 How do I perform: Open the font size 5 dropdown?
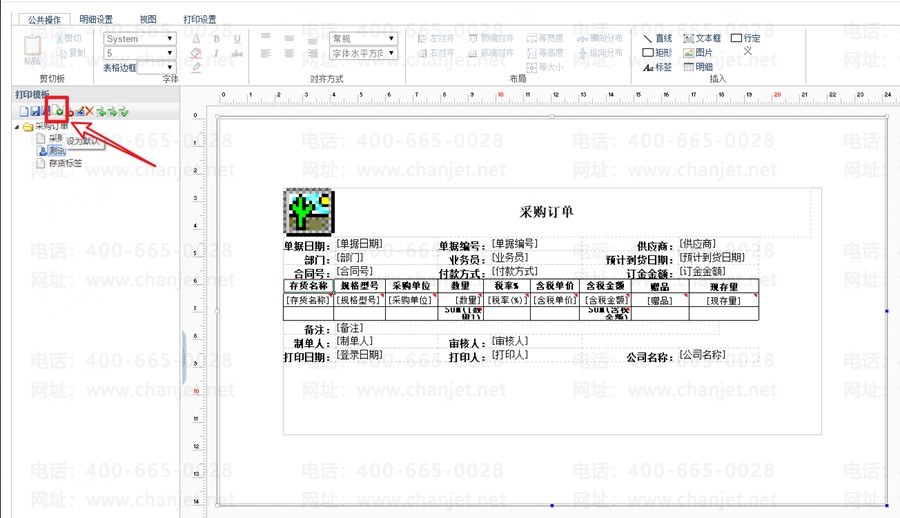(x=170, y=53)
